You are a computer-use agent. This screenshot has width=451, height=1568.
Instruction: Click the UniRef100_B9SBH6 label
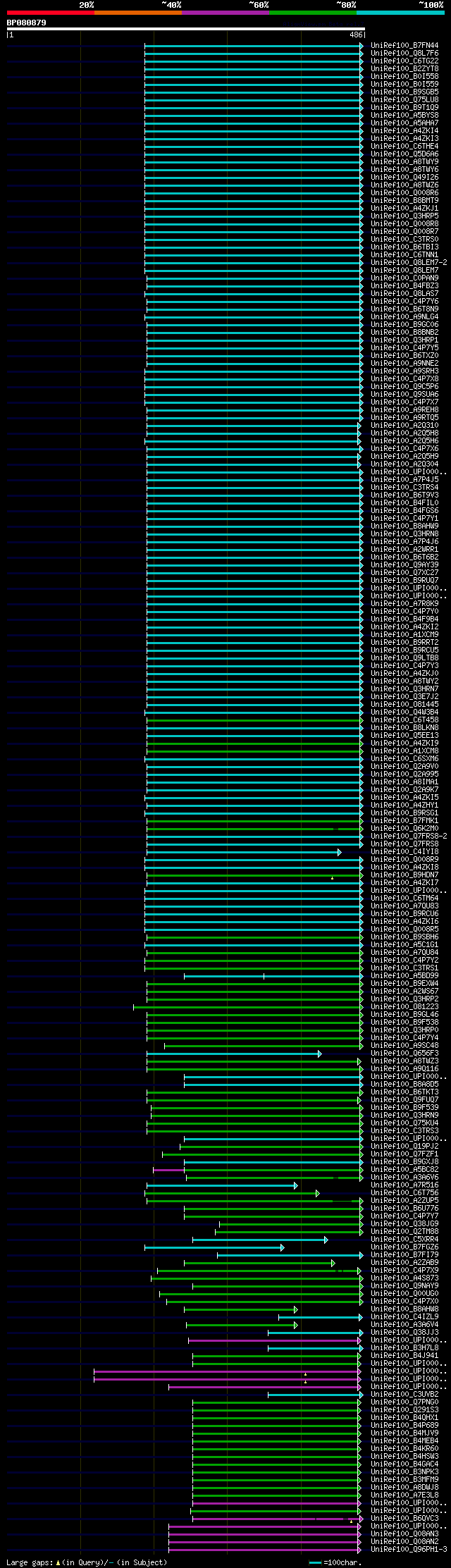tap(404, 937)
